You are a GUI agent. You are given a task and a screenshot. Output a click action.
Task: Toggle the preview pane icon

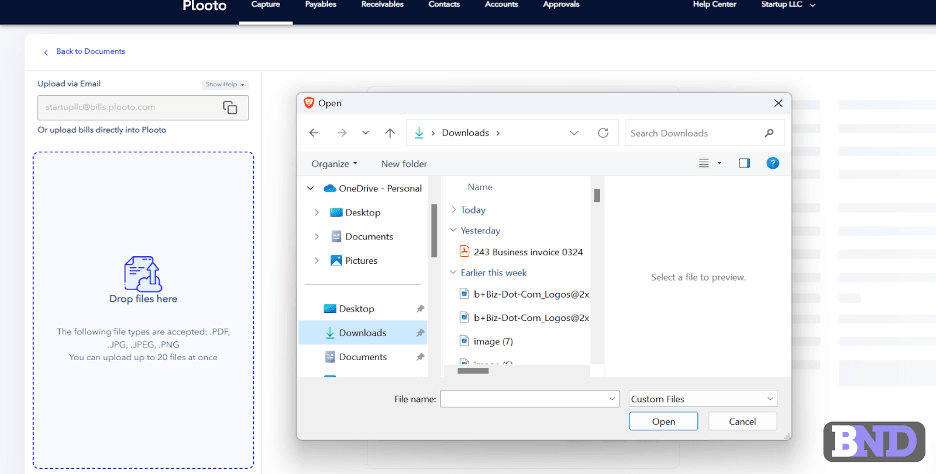point(744,163)
